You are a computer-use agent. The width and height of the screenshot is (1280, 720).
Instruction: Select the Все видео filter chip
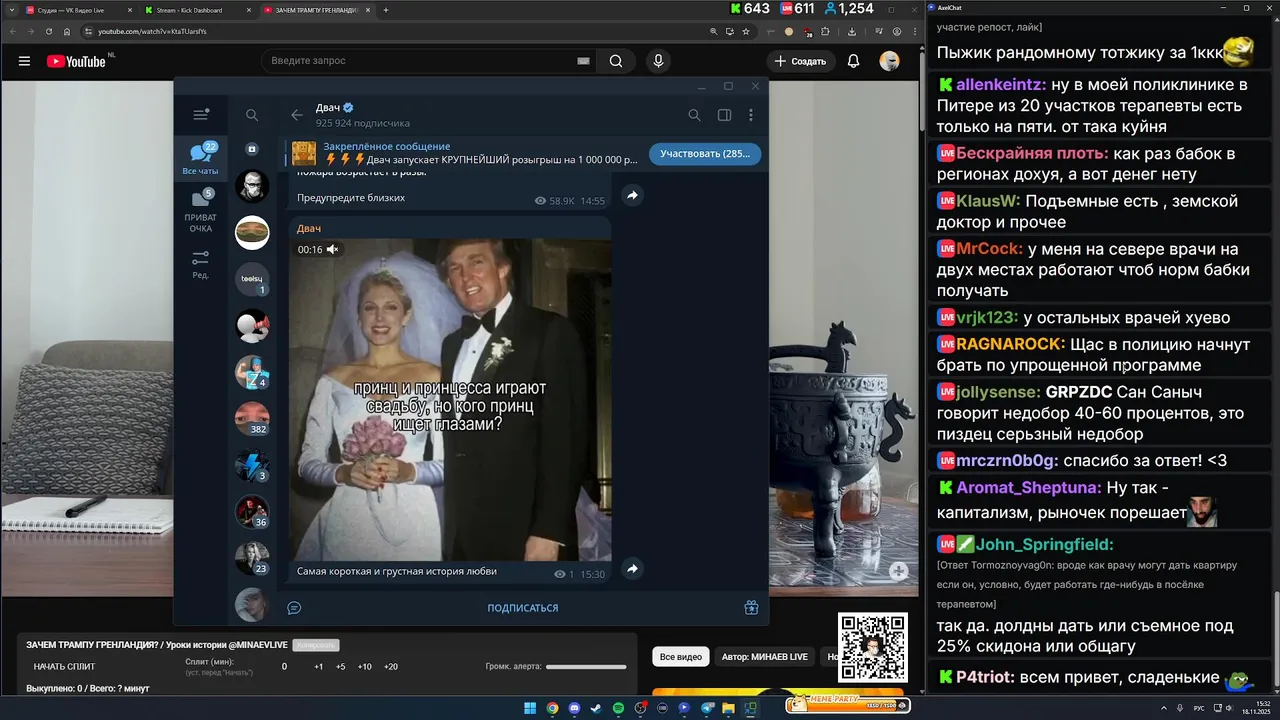(x=681, y=657)
